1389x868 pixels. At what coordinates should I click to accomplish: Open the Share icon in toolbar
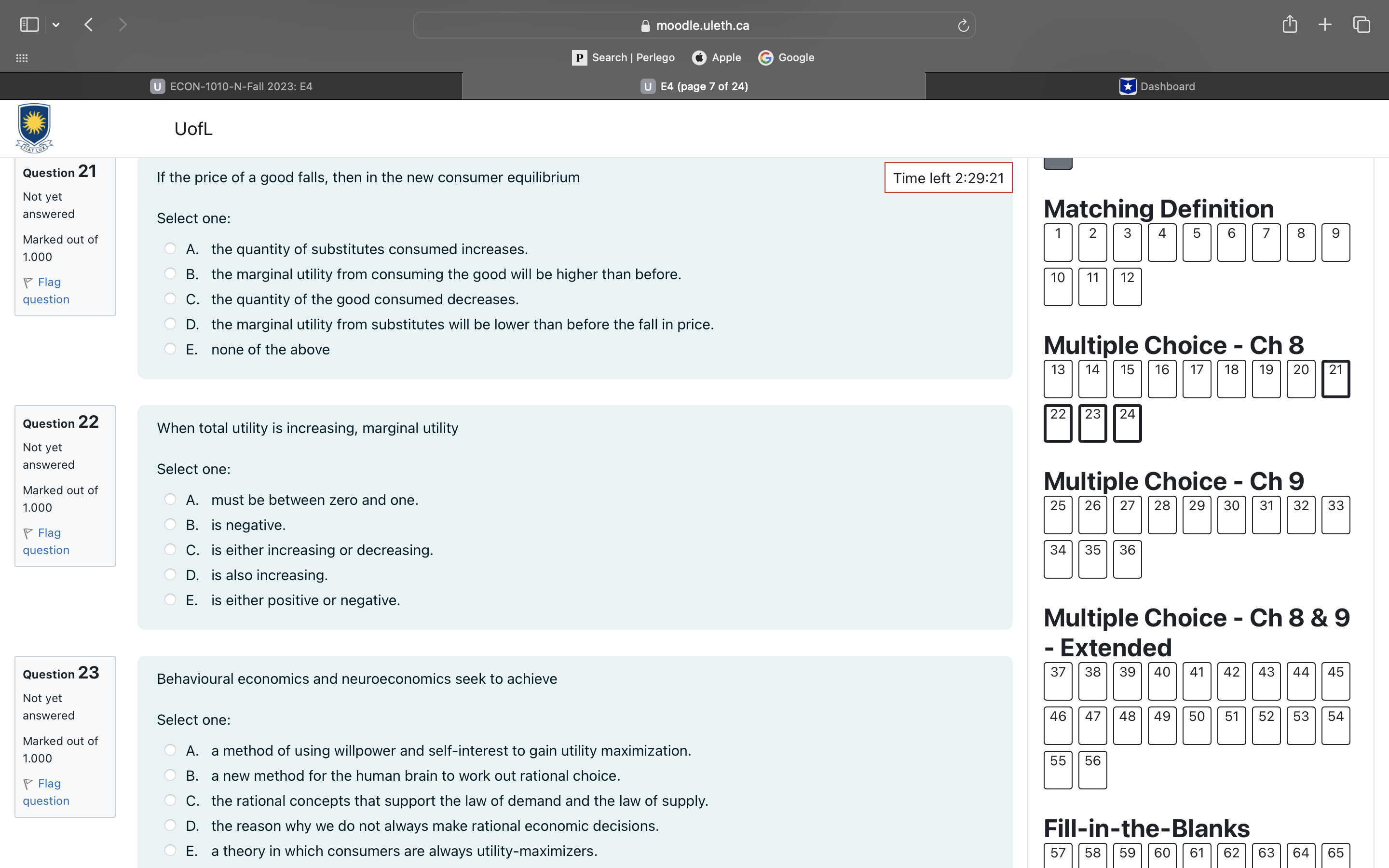pos(1290,25)
